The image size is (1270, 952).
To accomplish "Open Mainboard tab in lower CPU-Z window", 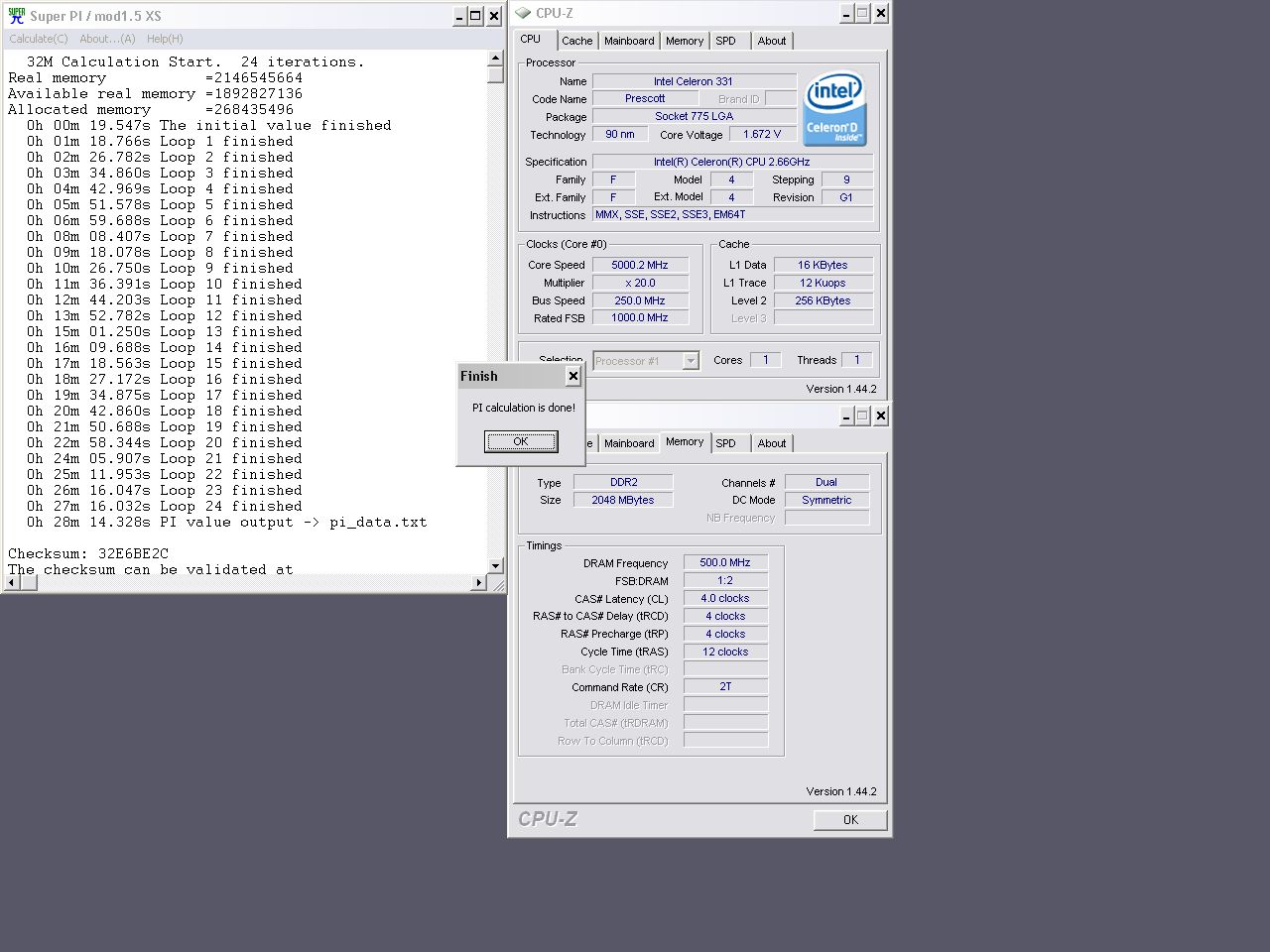I will click(629, 443).
